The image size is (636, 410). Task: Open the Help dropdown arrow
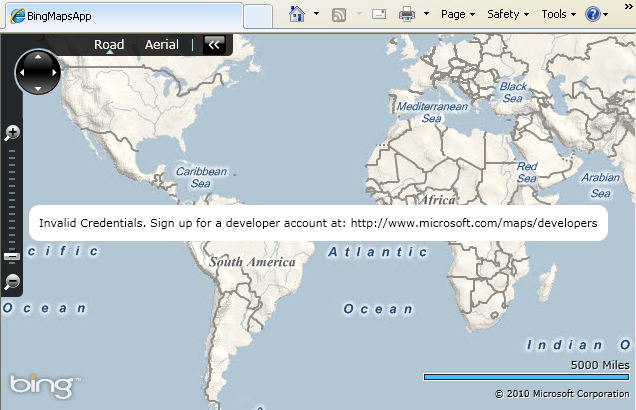pos(606,15)
